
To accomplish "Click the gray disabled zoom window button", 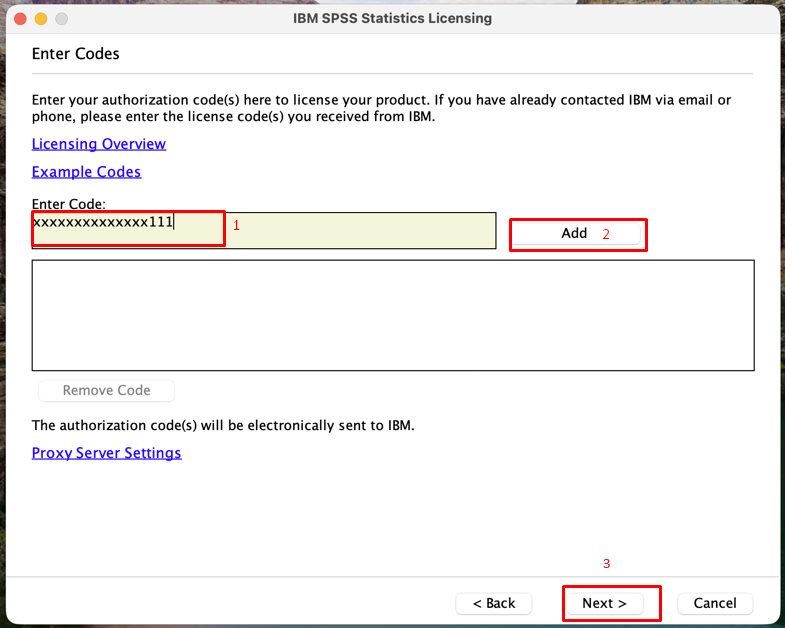I will click(x=61, y=19).
